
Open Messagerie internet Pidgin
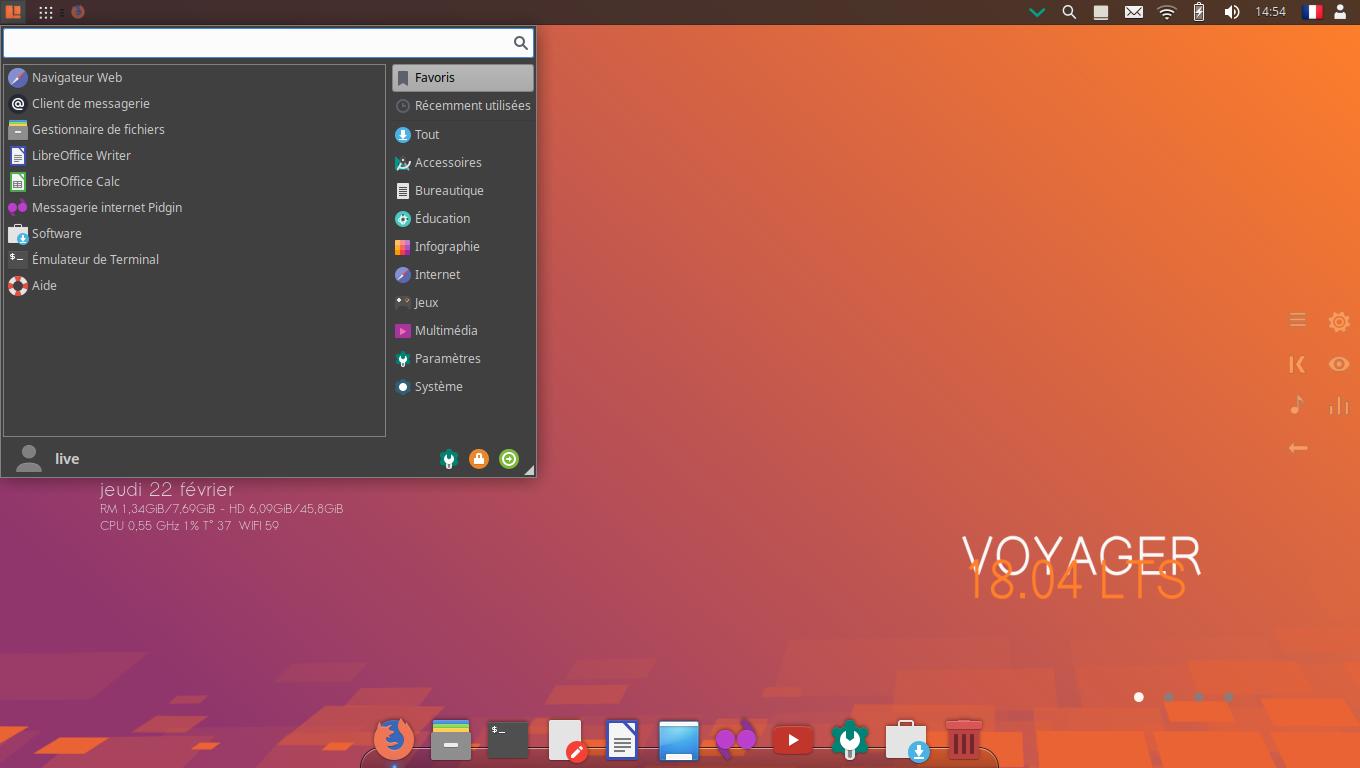[195, 207]
